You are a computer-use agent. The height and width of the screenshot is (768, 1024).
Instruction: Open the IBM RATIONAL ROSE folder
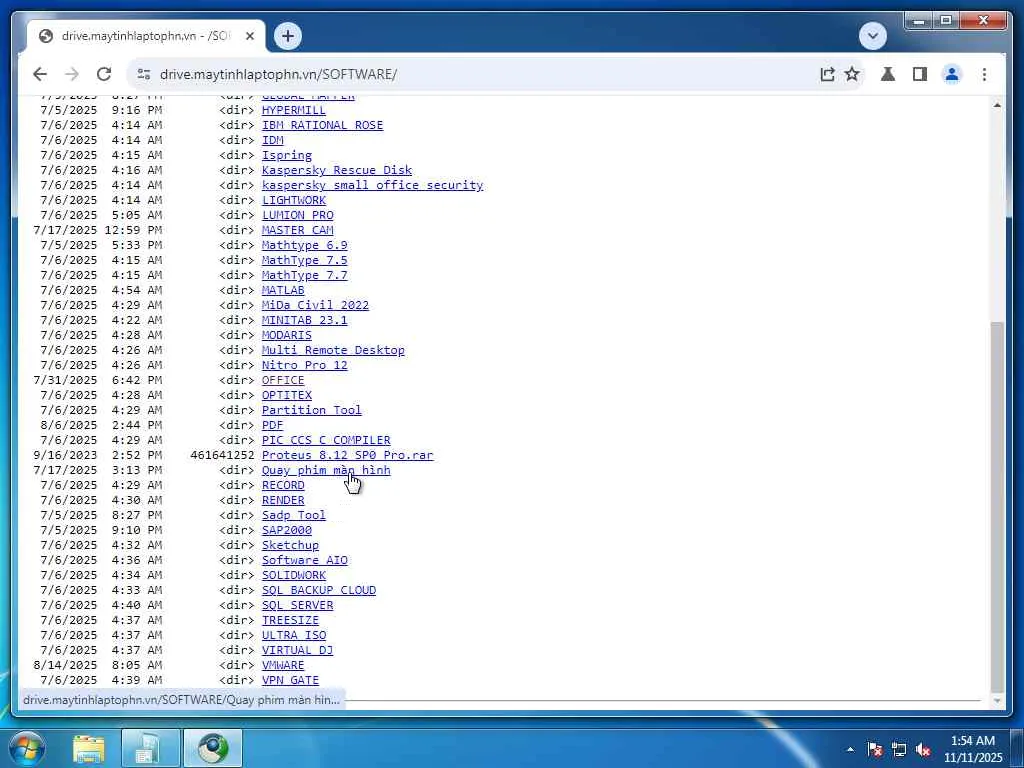coord(322,125)
